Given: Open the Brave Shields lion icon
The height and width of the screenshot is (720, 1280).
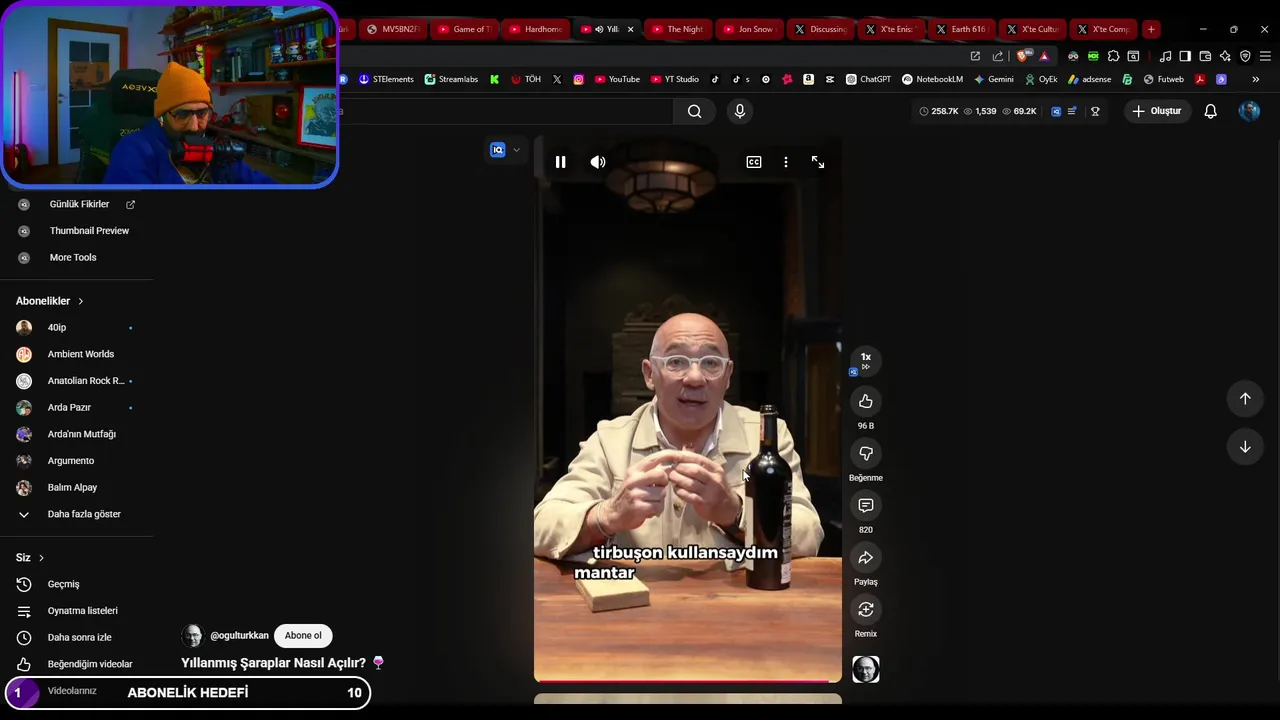Looking at the screenshot, I should coord(1021,56).
